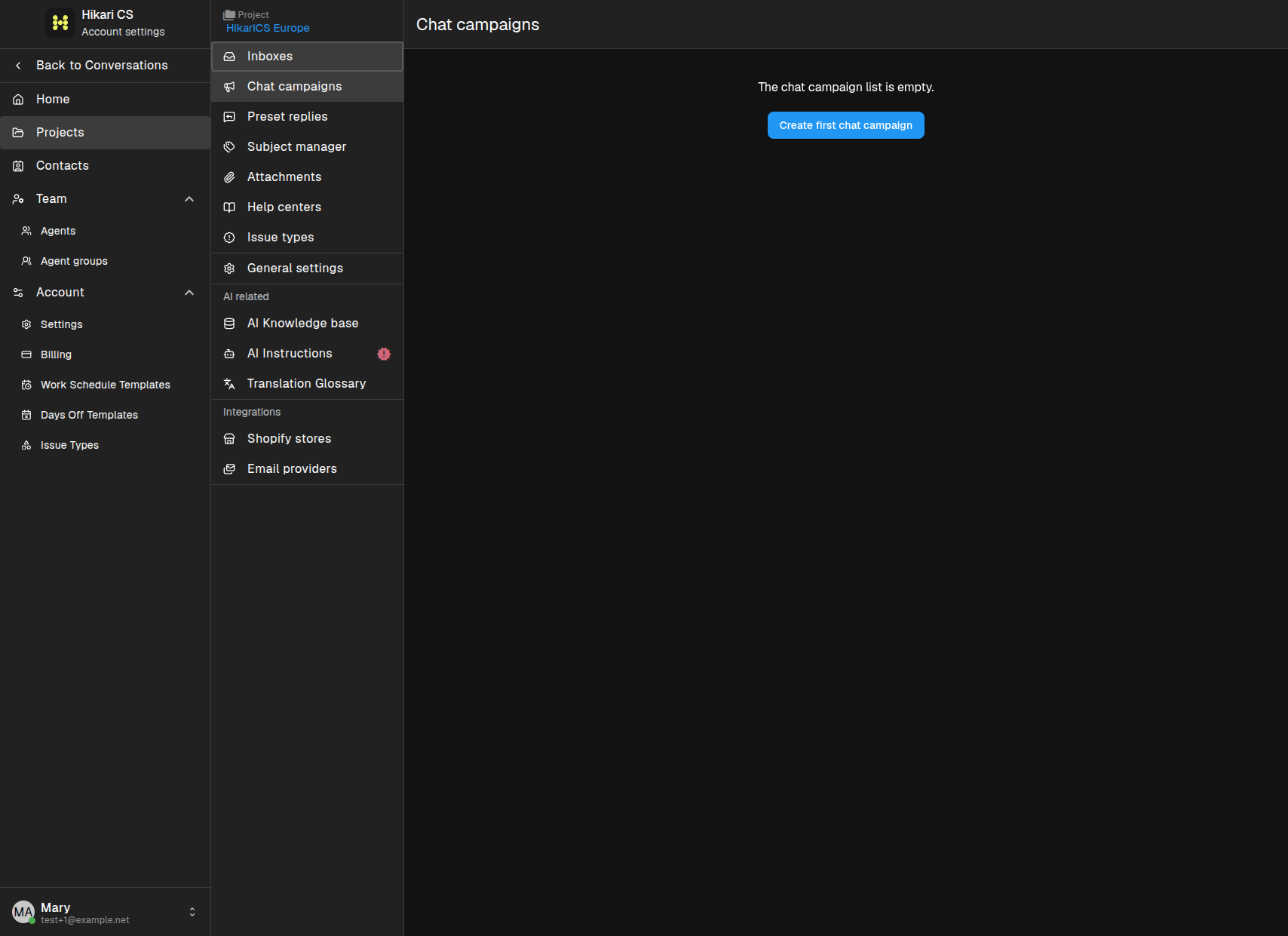This screenshot has height=936, width=1288.
Task: Click the Project folder icon above HikariCS Europe
Action: (x=229, y=15)
